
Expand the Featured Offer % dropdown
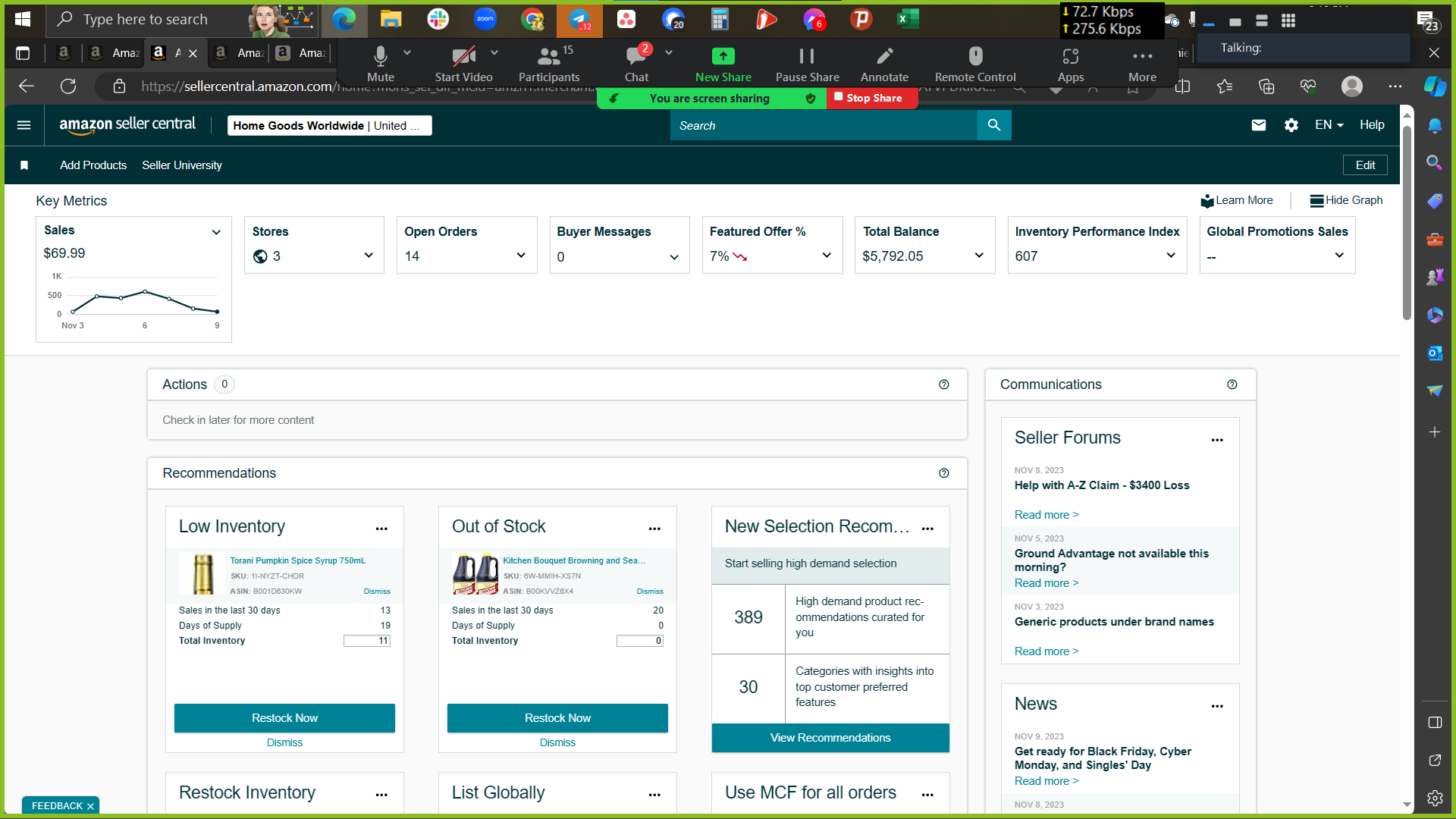point(827,256)
